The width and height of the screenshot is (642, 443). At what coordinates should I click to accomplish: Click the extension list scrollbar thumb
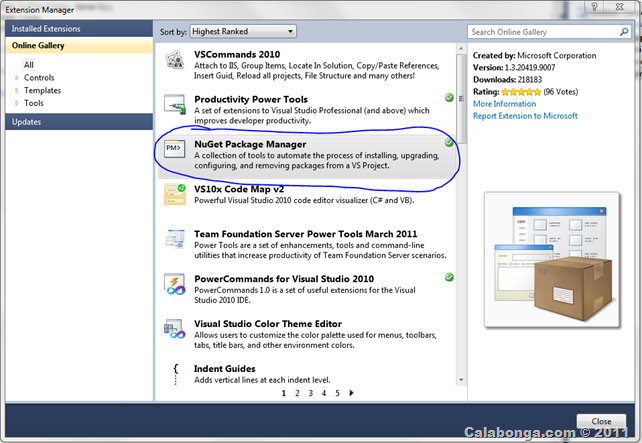coord(461,98)
